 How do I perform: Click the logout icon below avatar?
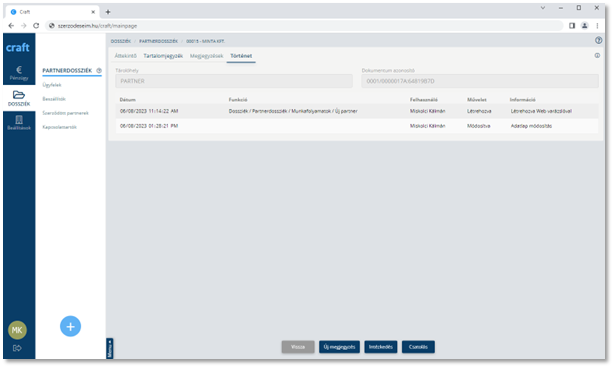click(17, 348)
